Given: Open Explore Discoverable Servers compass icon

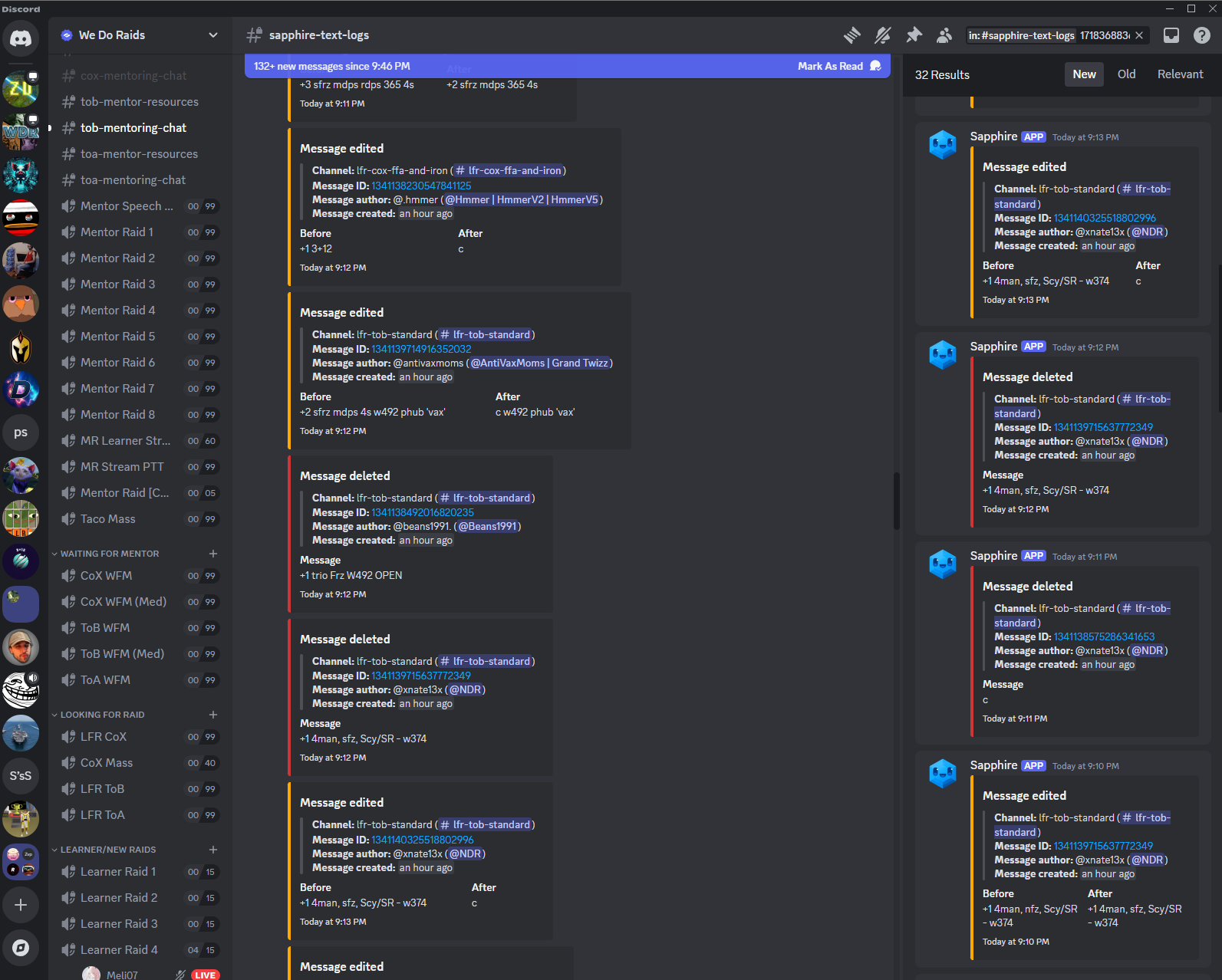Looking at the screenshot, I should point(21,948).
